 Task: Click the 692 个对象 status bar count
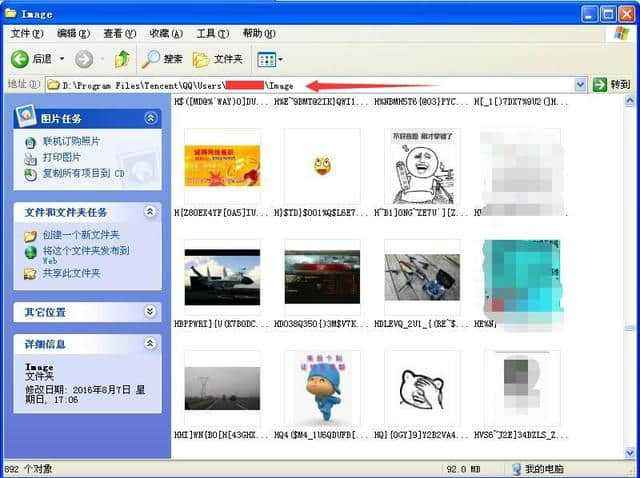click(x=28, y=469)
